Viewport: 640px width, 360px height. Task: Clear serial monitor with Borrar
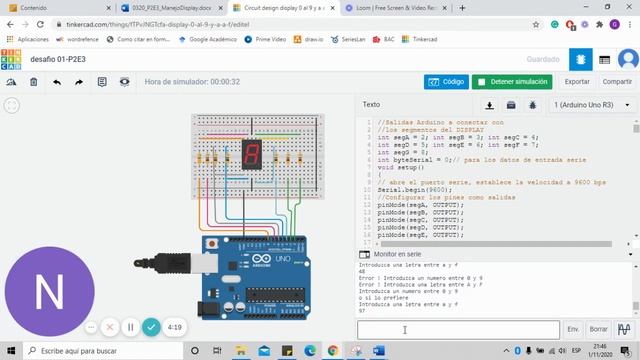pos(598,329)
